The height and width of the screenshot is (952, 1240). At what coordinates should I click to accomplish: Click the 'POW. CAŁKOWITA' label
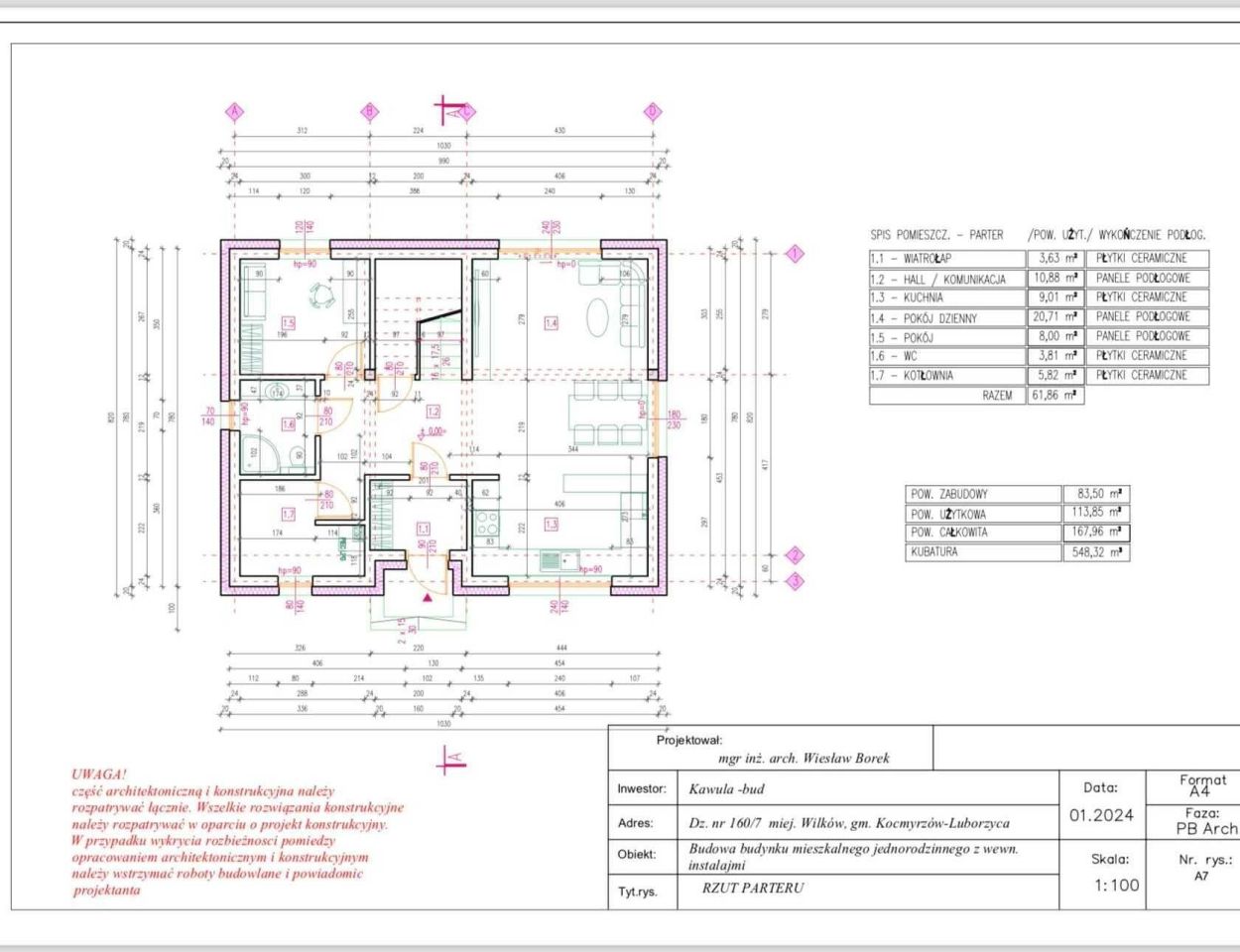pos(949,533)
